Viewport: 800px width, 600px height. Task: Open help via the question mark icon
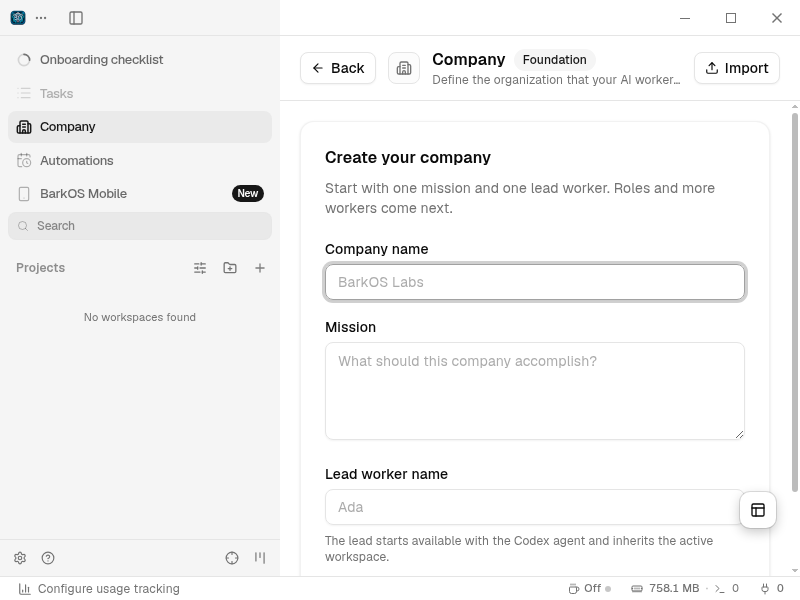tap(48, 558)
